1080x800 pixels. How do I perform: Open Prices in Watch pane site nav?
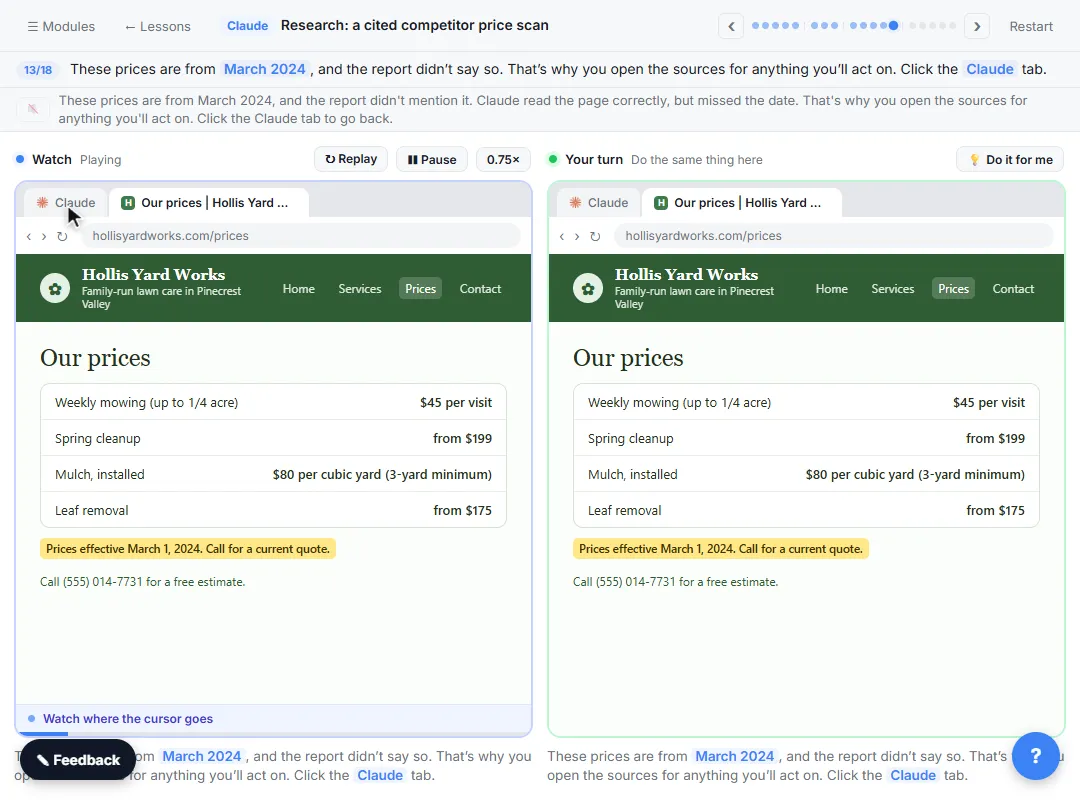[420, 289]
